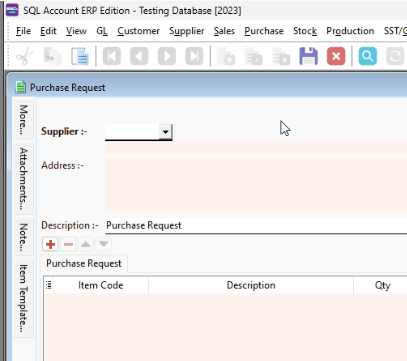This screenshot has width=407, height=361.
Task: Go to the first record
Action: coord(112,56)
